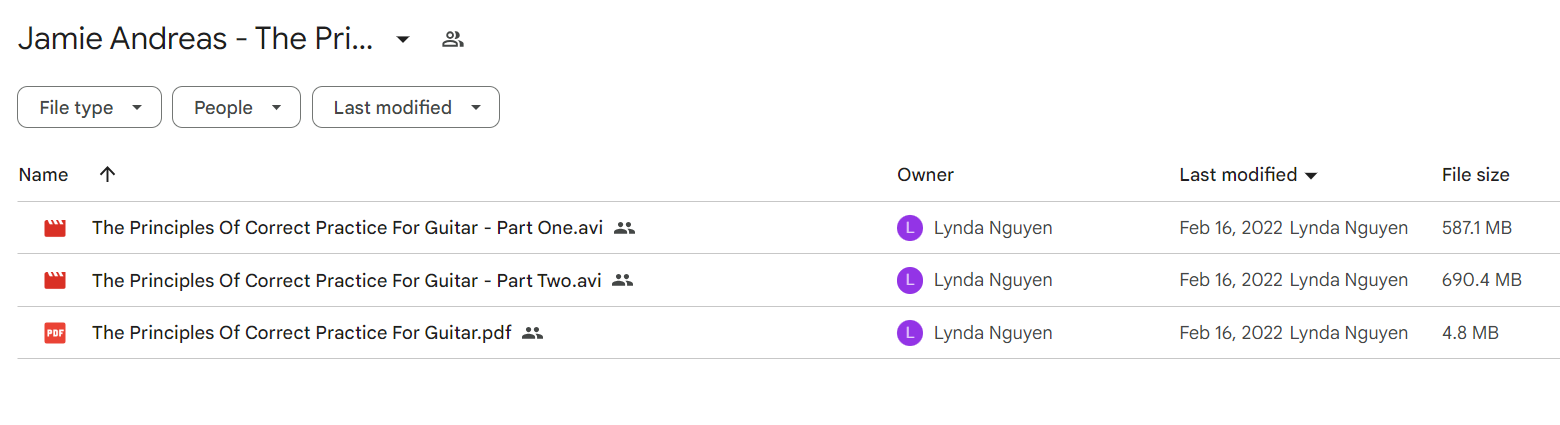Screen dimensions: 1560x425
Task: Open the People filter dropdown
Action: tap(236, 107)
